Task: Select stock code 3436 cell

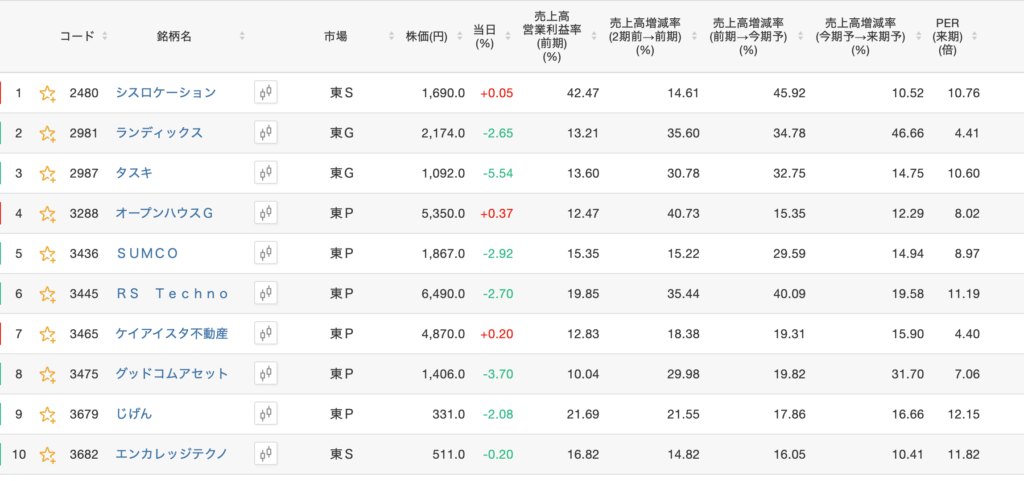Action: (x=84, y=254)
